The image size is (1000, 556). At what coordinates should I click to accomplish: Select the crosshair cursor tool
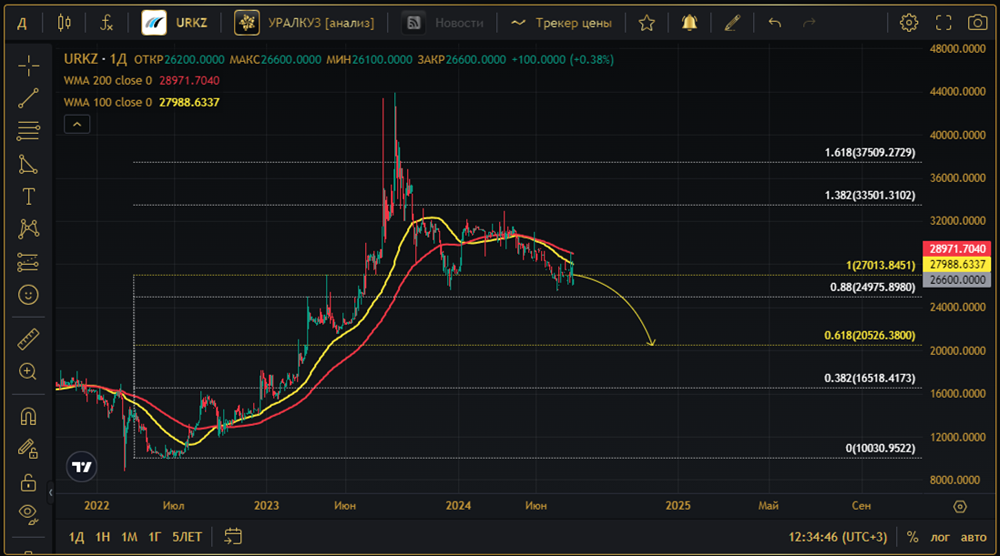click(x=28, y=67)
